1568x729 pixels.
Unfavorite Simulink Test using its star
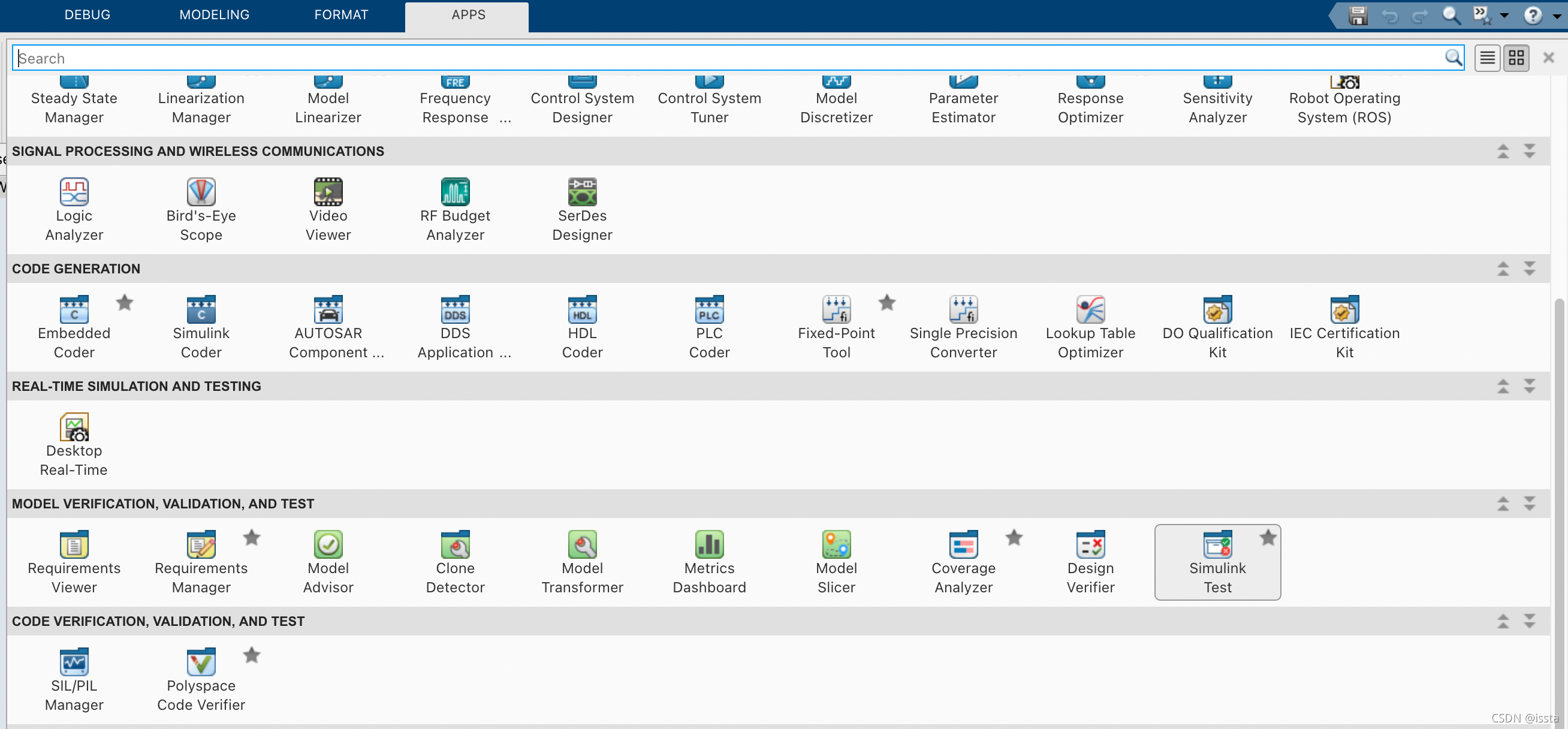pos(1268,538)
